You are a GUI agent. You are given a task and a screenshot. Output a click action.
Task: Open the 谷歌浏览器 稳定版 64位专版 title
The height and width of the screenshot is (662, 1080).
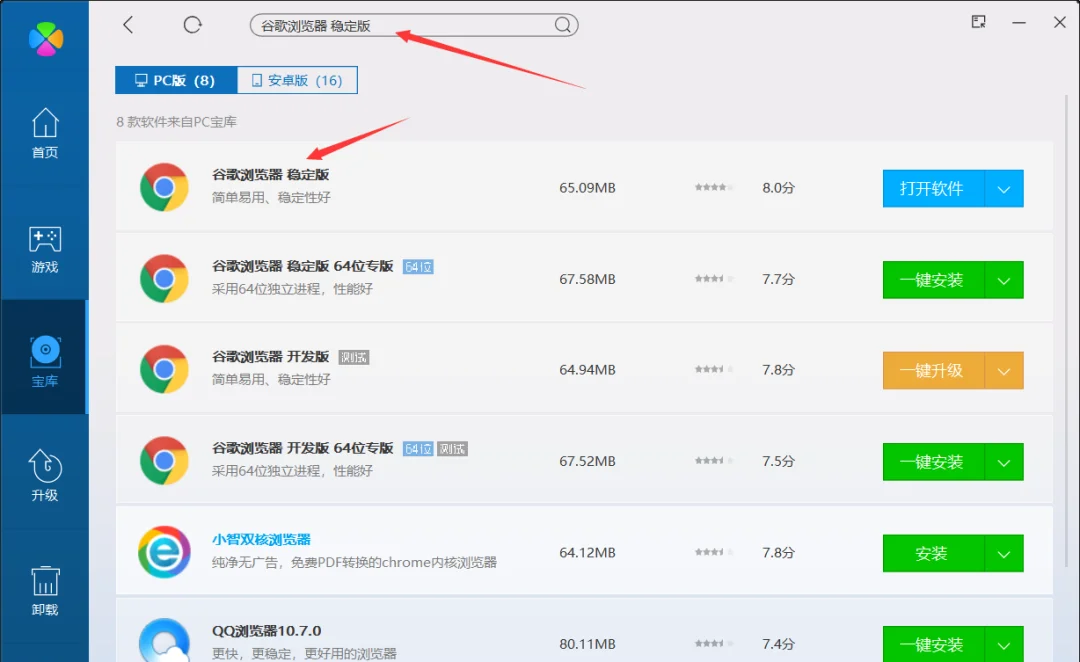click(x=302, y=266)
